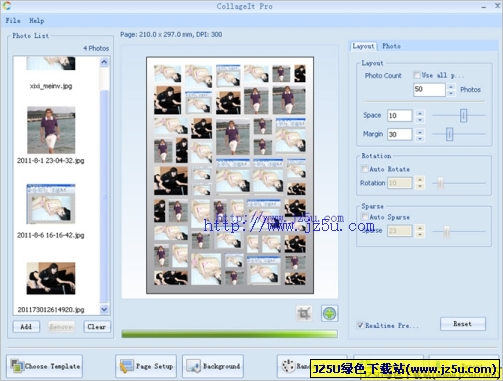This screenshot has width=503, height=381.
Task: Click the Margin value input field
Action: tap(400, 134)
